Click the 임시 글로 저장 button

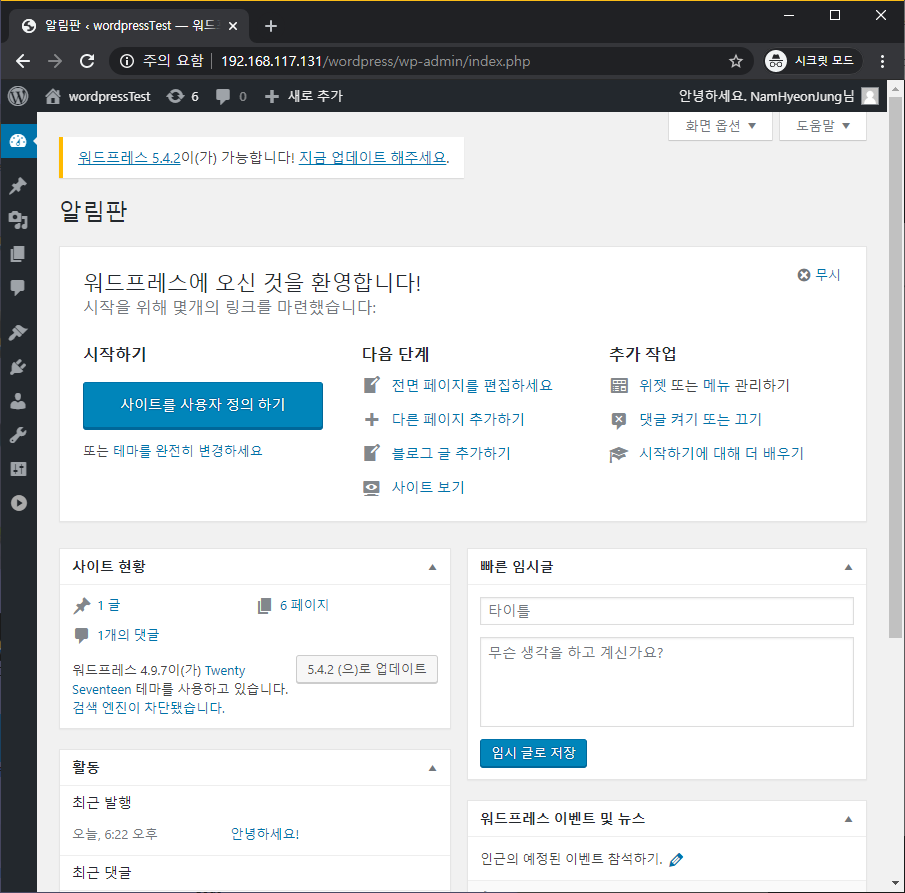pyautogui.click(x=533, y=754)
